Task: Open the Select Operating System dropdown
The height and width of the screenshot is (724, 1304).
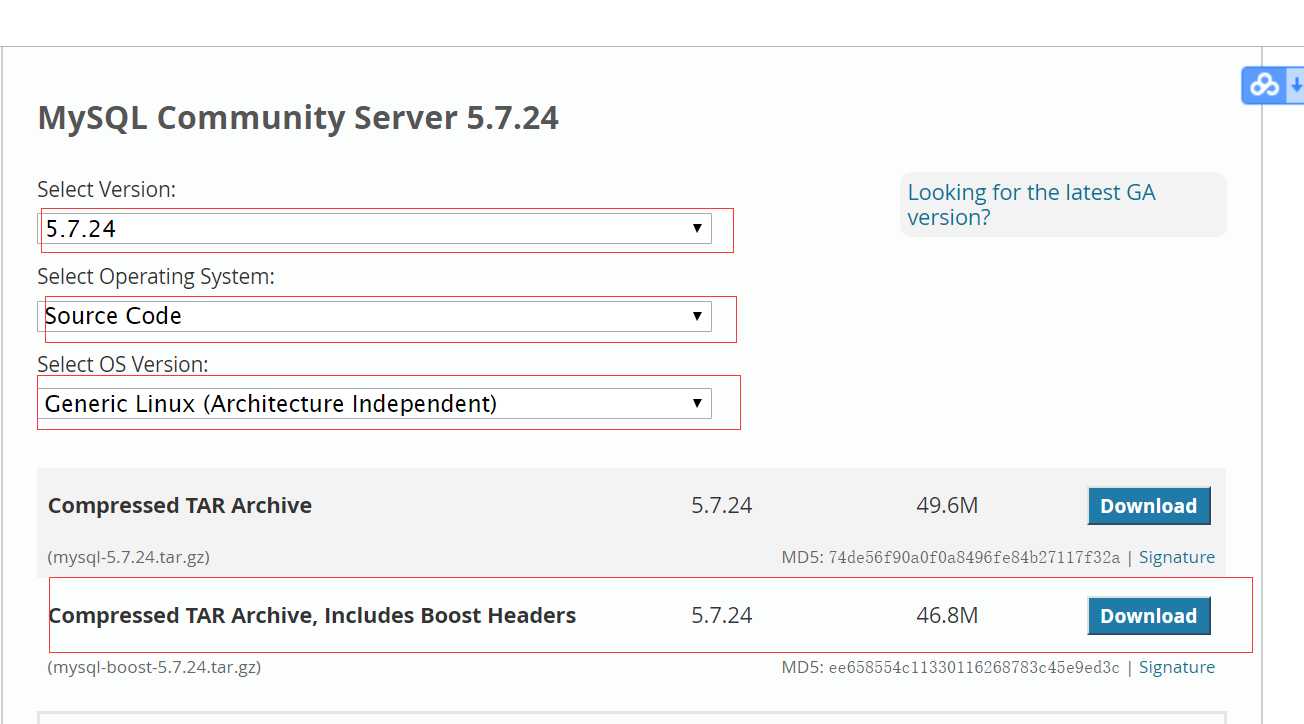Action: pos(375,316)
